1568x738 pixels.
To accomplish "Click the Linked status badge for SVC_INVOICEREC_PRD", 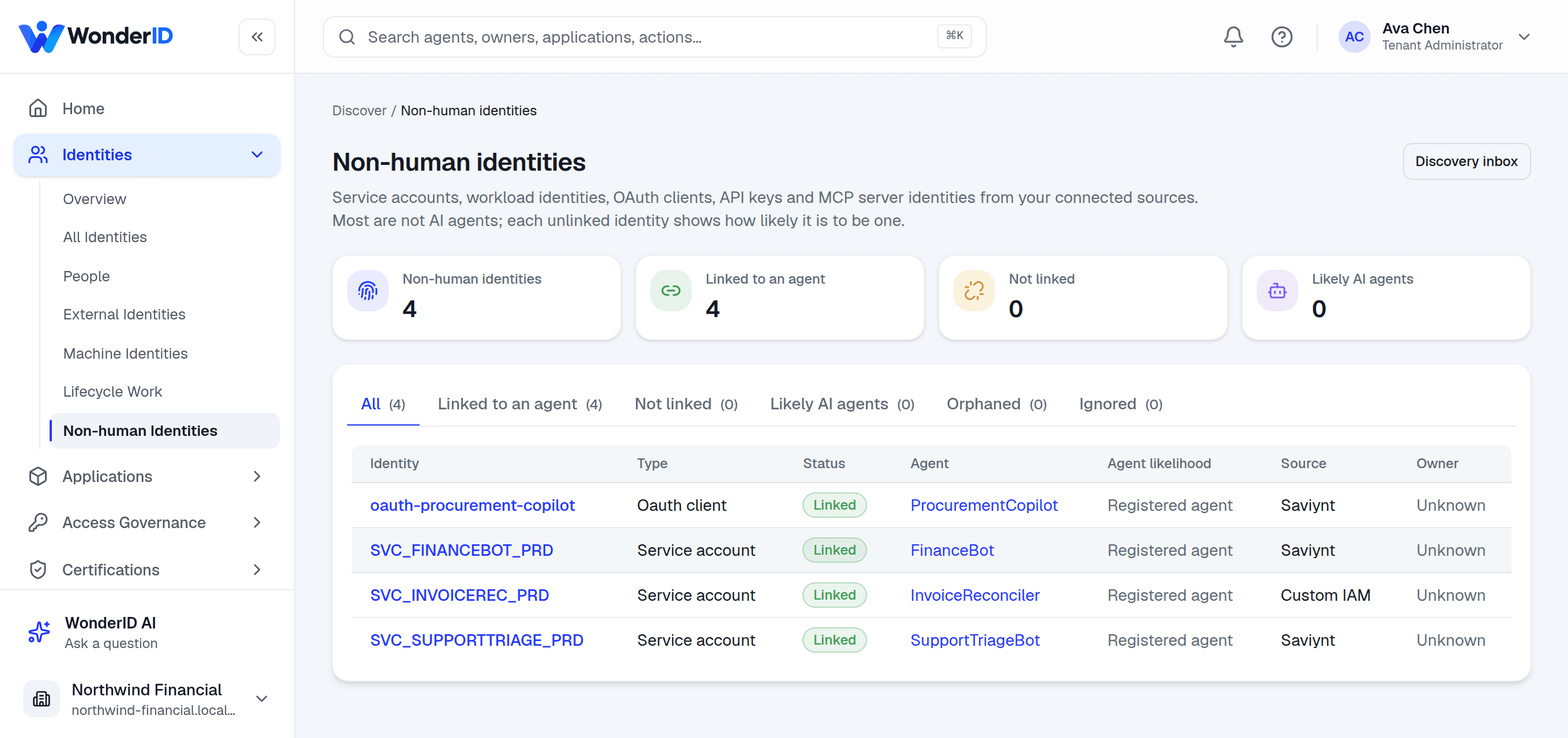I will [x=834, y=595].
